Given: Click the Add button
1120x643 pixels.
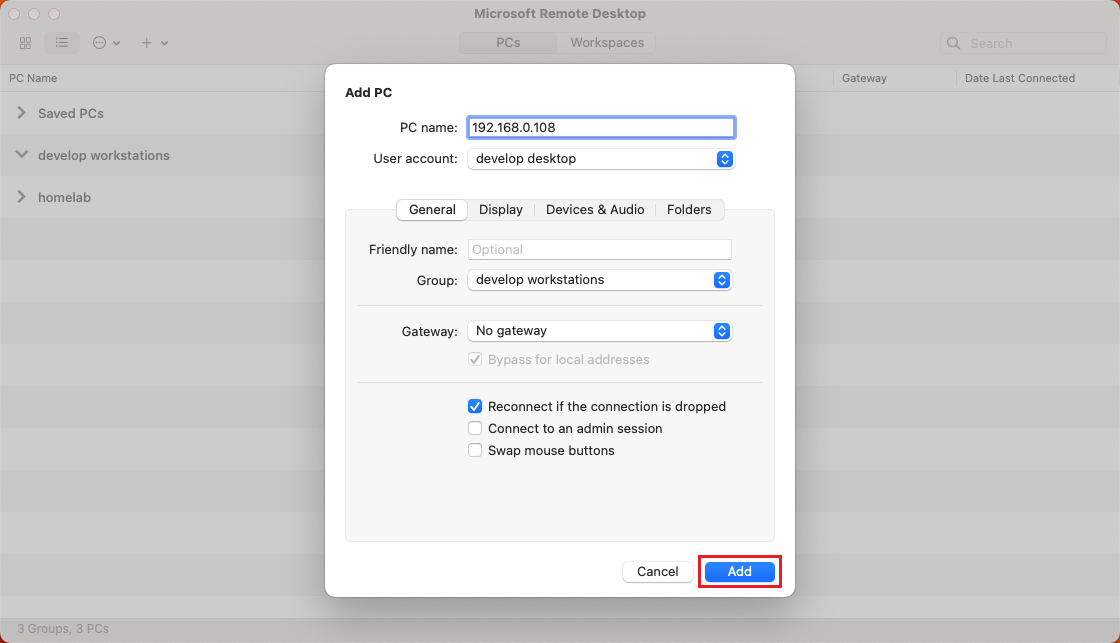Looking at the screenshot, I should [x=739, y=572].
